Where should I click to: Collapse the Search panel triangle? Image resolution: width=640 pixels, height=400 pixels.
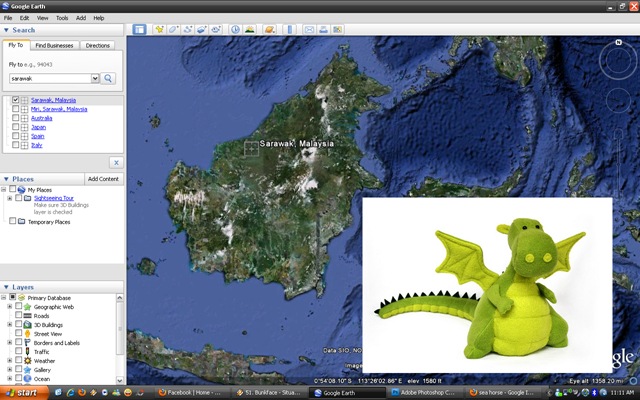pos(6,30)
